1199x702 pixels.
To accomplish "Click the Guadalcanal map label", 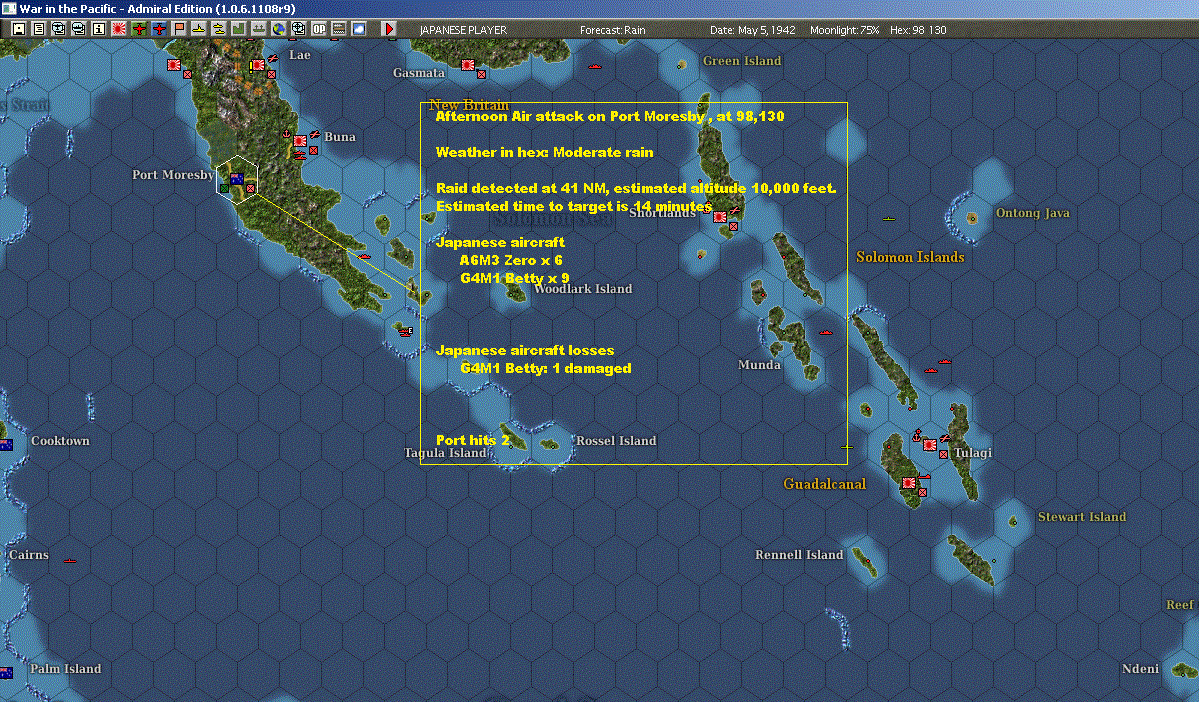I will (x=824, y=483).
